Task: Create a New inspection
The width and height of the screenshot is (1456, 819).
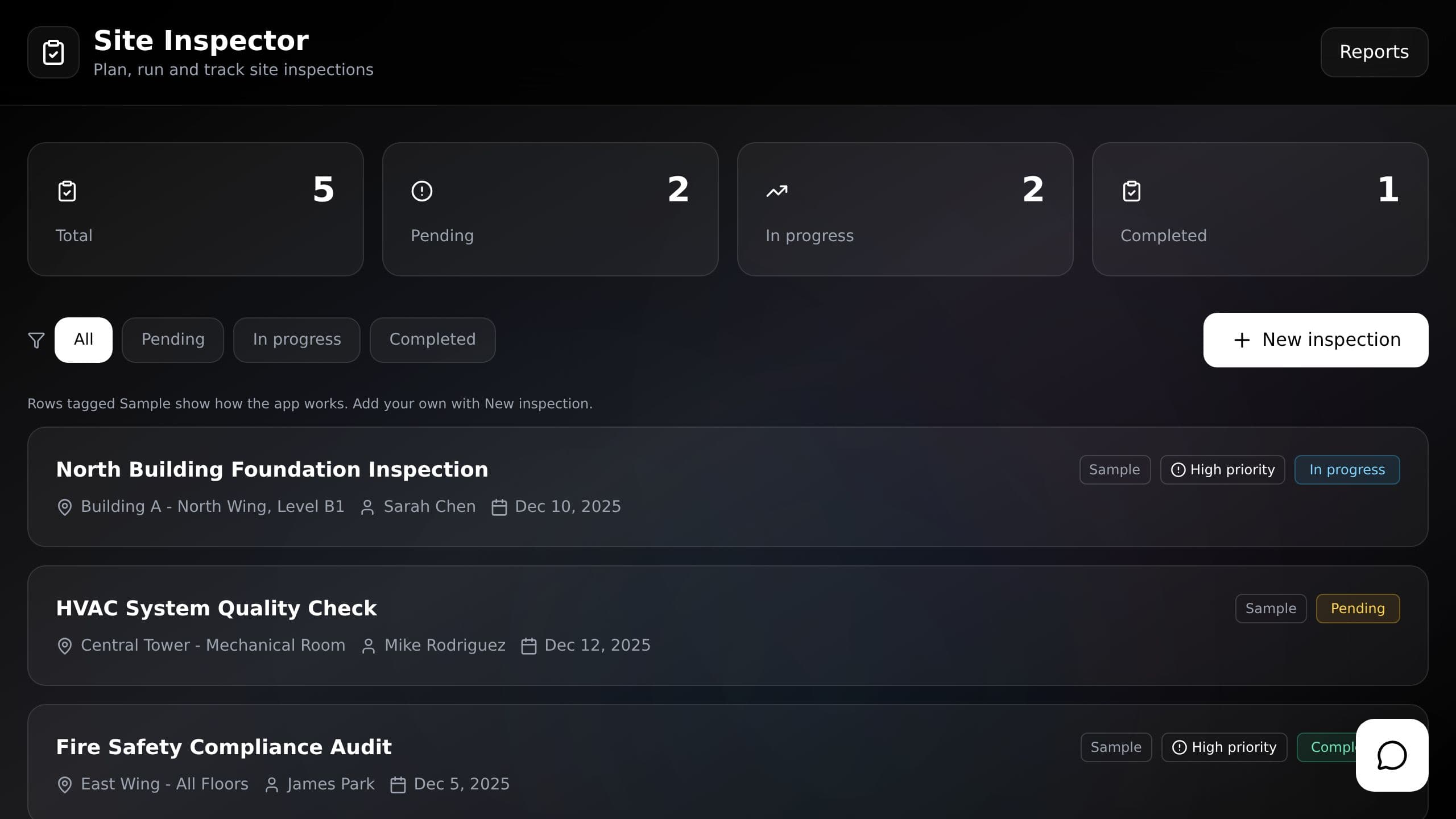Action: (1316, 340)
